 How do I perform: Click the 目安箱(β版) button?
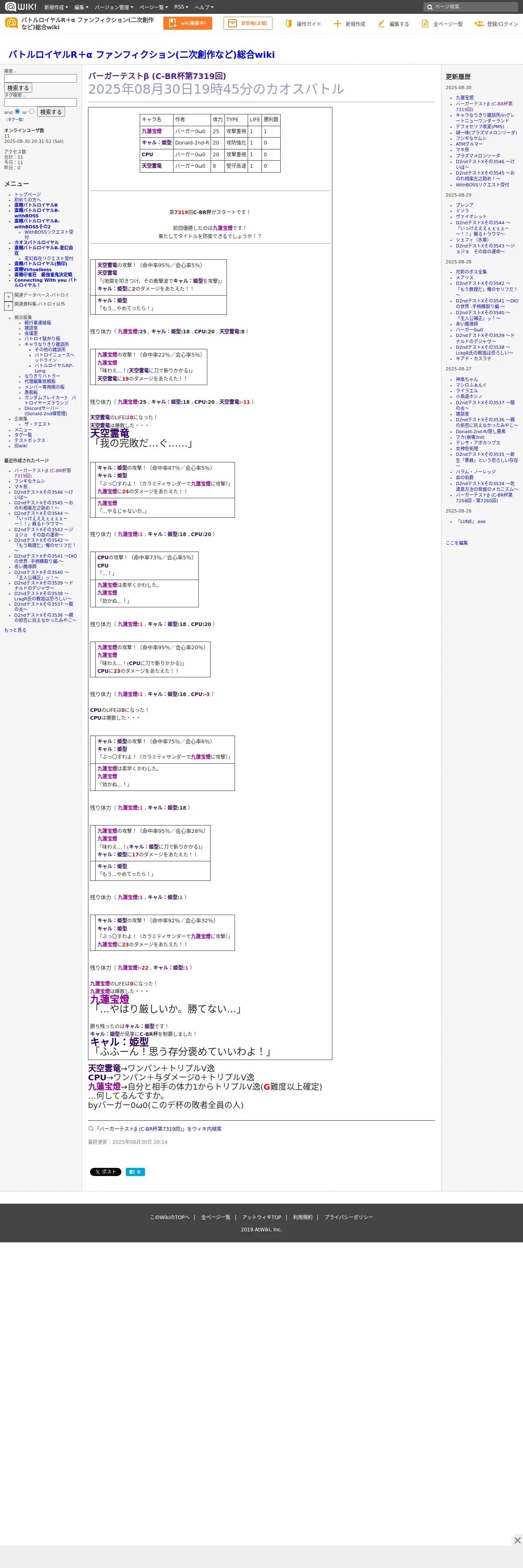click(248, 23)
